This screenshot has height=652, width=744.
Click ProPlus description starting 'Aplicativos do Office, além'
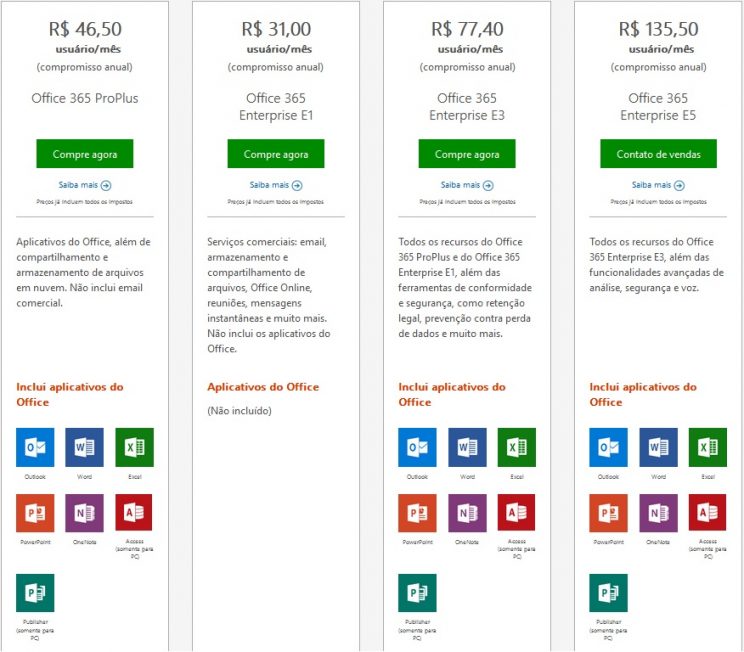pos(84,272)
